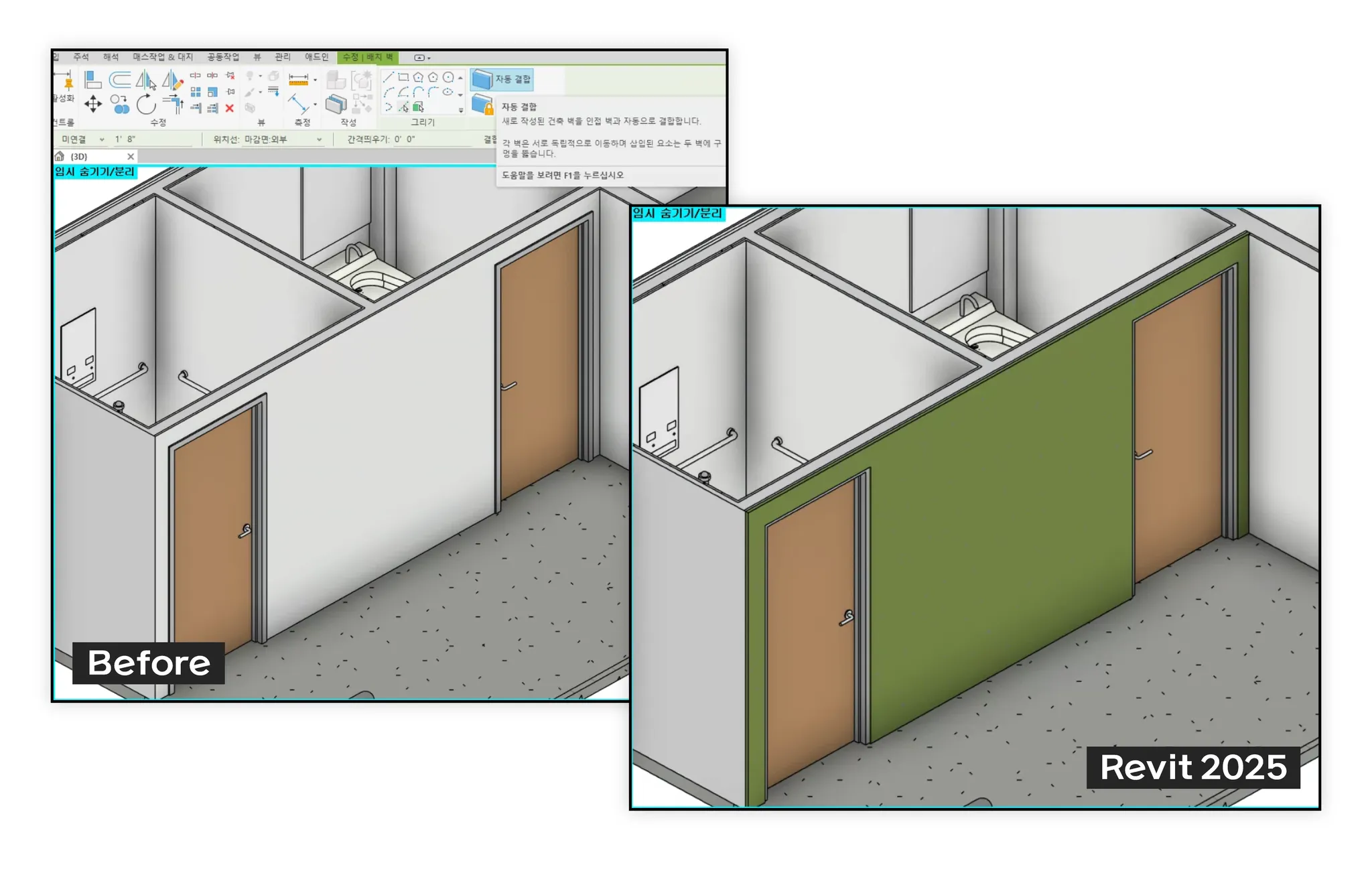Click the Pin element icon

point(68,82)
